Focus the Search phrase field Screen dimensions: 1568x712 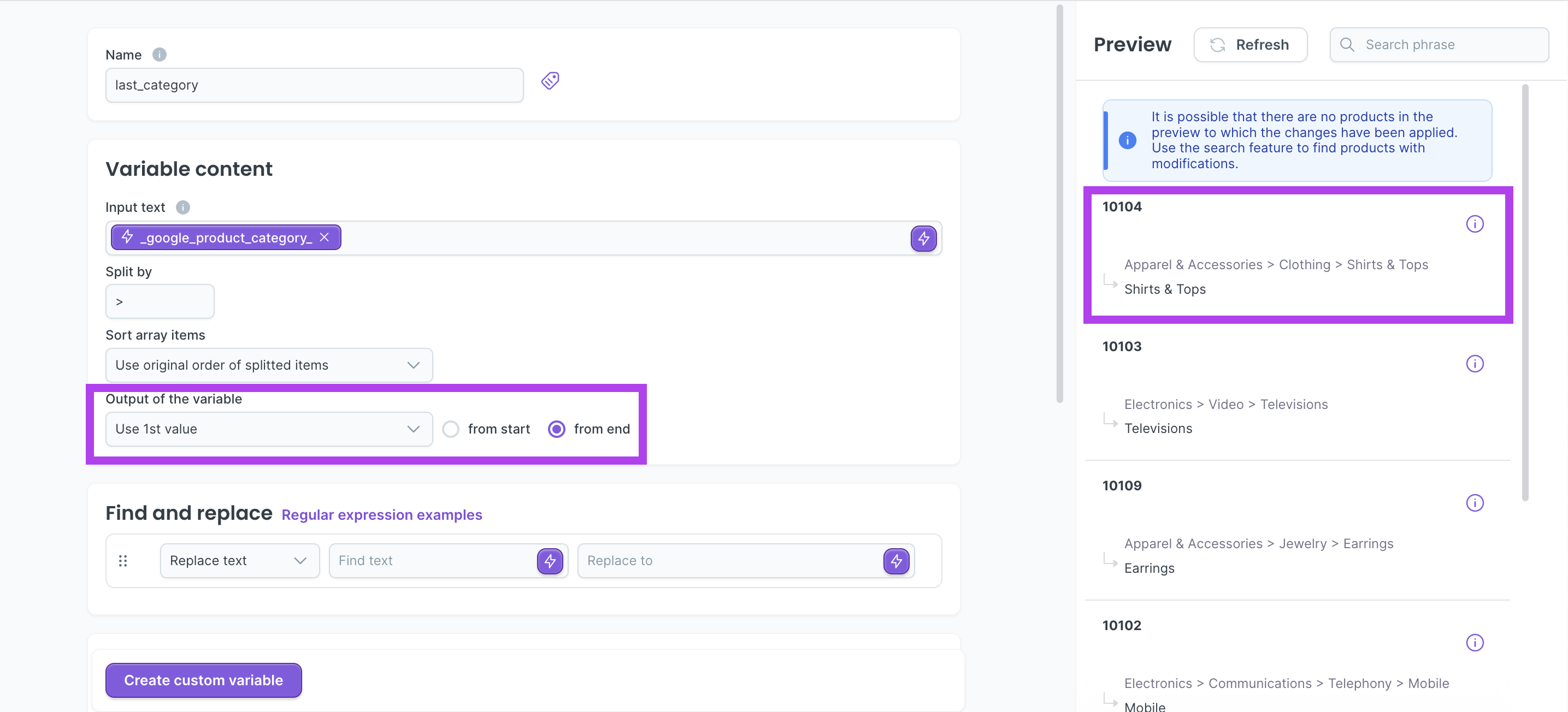coord(1452,44)
